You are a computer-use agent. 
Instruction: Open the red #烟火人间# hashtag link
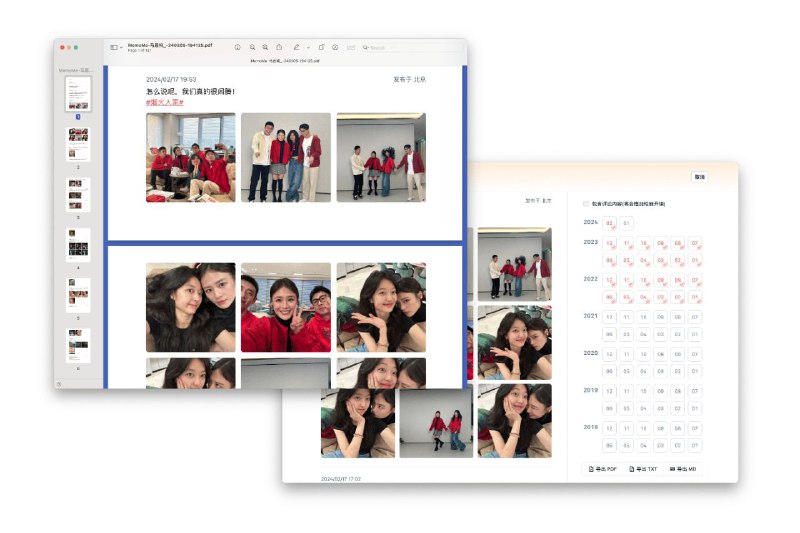click(x=165, y=102)
